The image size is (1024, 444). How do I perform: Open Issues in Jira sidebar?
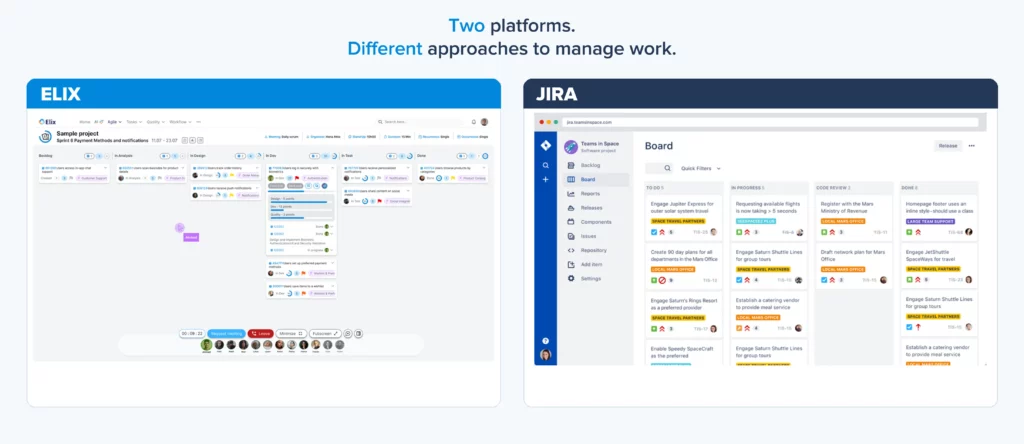[x=596, y=236]
